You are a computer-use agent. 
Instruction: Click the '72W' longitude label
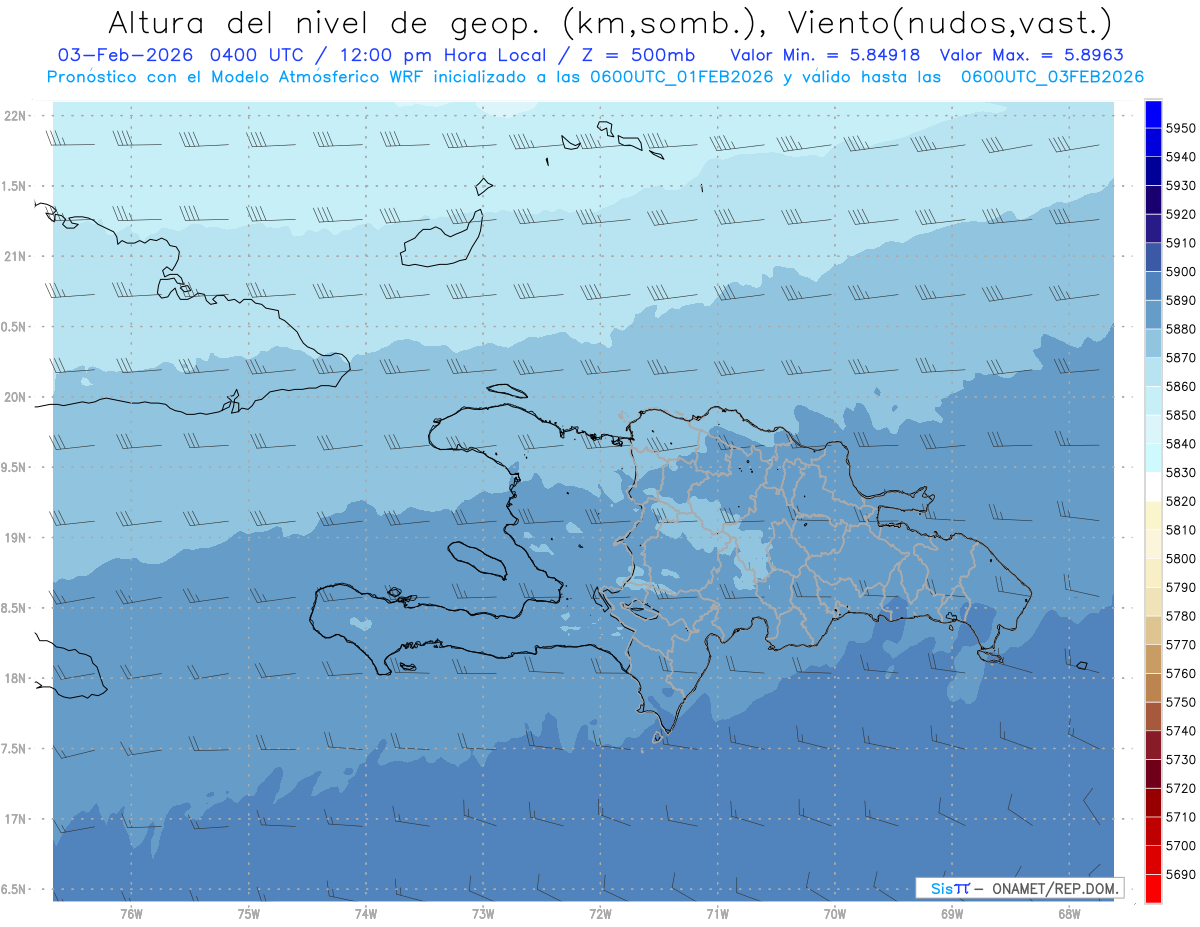600,913
